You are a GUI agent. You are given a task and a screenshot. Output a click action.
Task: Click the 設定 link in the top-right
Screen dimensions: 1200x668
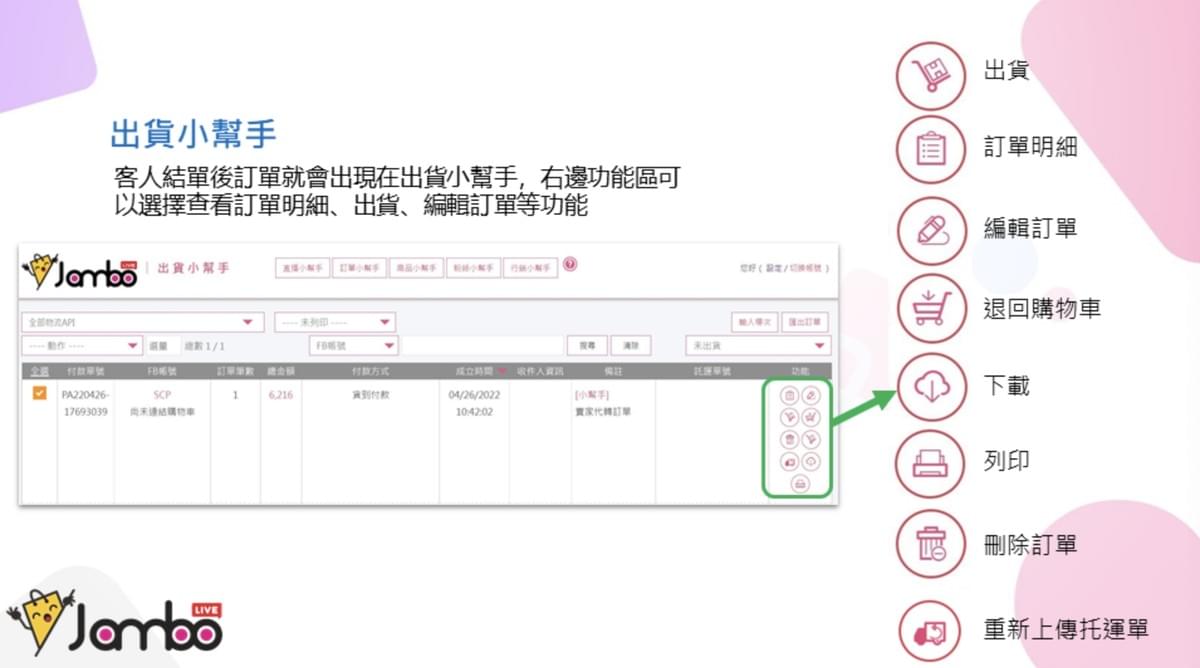click(775, 268)
